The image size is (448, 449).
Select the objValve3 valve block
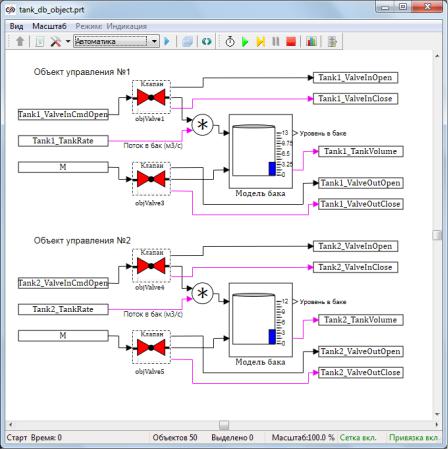(151, 179)
